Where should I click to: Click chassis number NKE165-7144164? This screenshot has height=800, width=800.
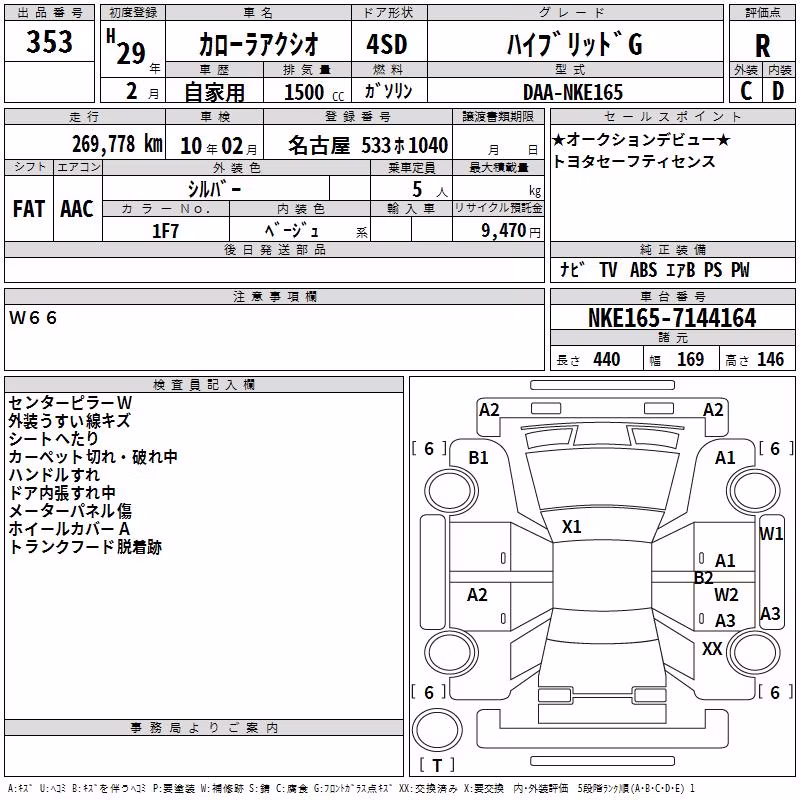tap(672, 318)
